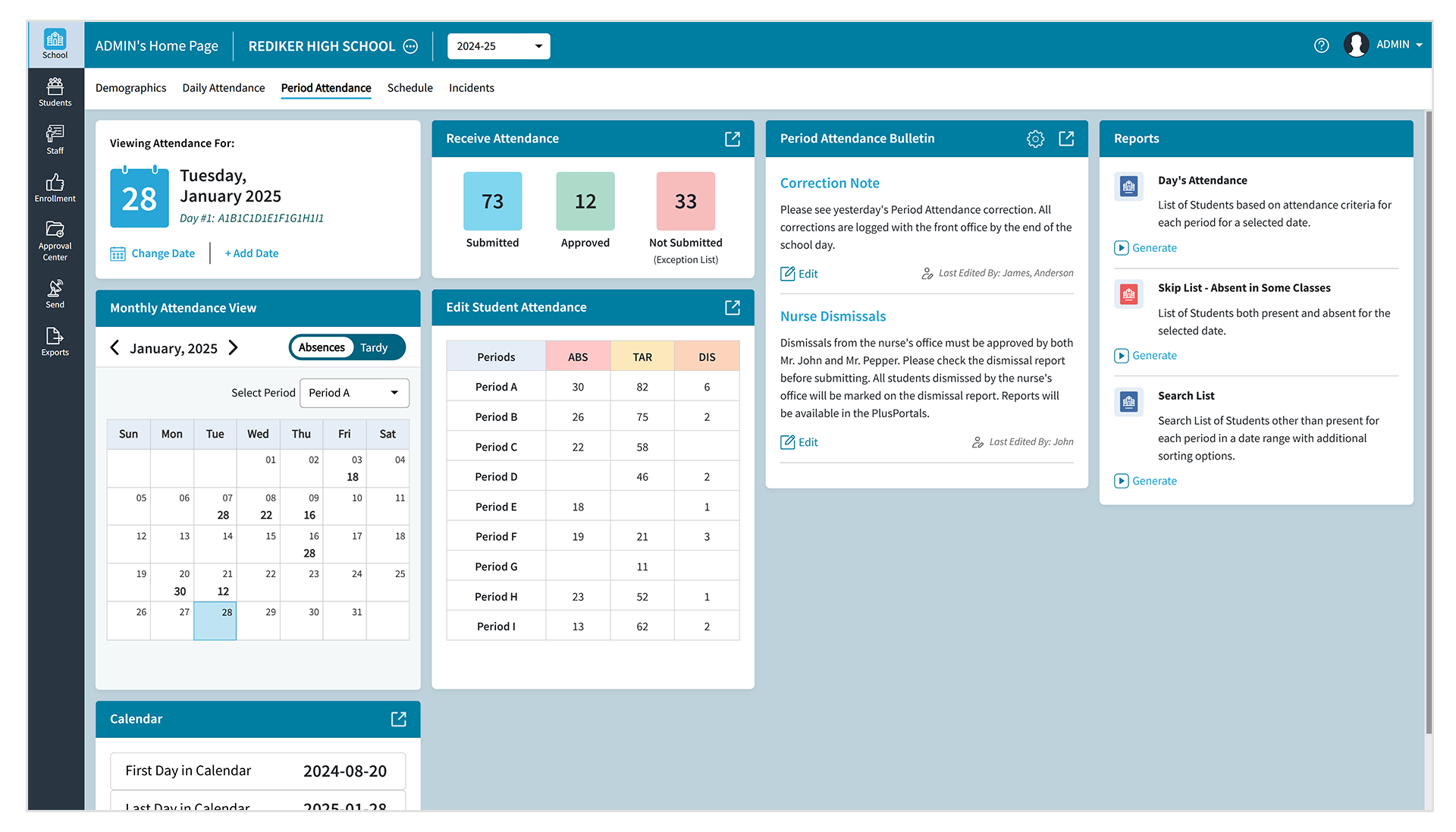Click the Change Date link
The image size is (1456, 832).
(162, 253)
